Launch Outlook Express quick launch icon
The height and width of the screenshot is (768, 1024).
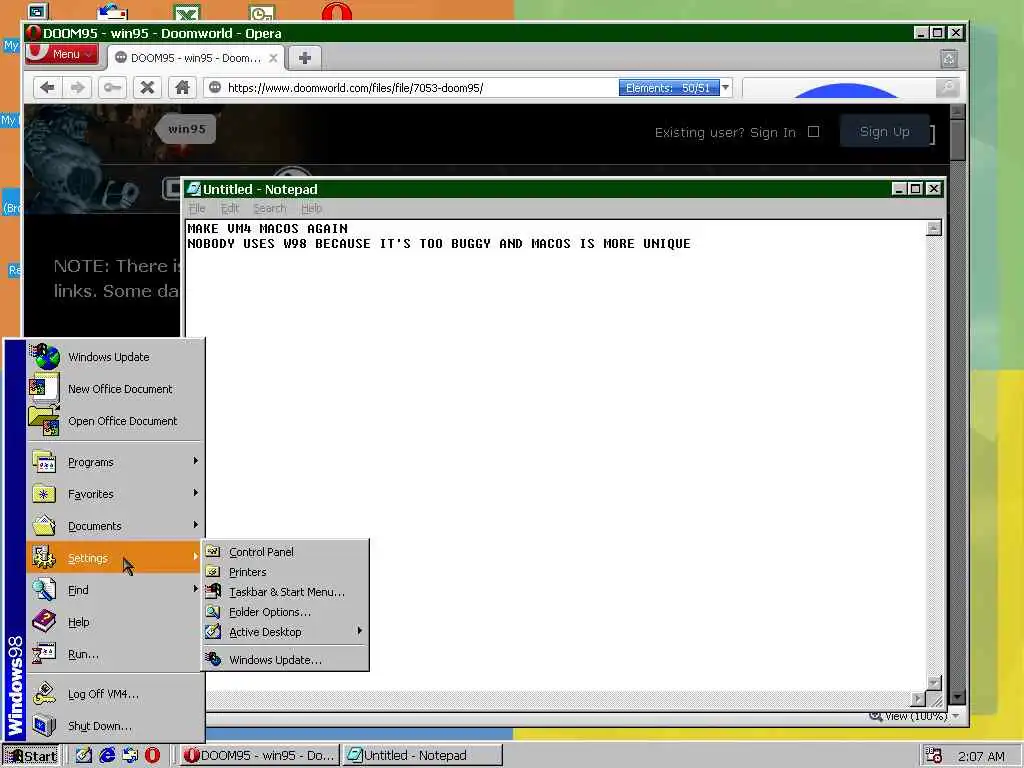[129, 755]
